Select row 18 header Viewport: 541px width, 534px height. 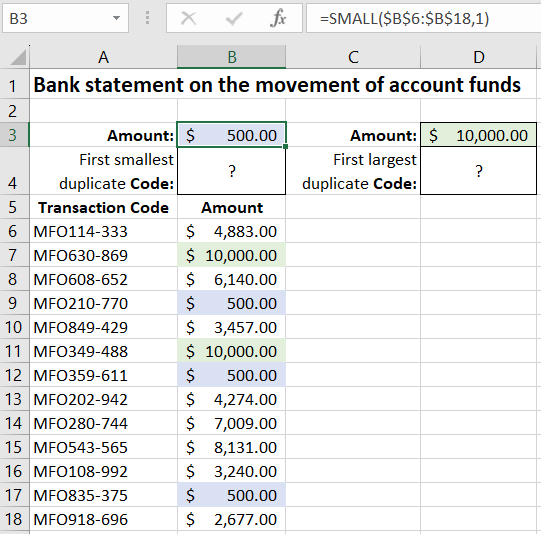[14, 519]
